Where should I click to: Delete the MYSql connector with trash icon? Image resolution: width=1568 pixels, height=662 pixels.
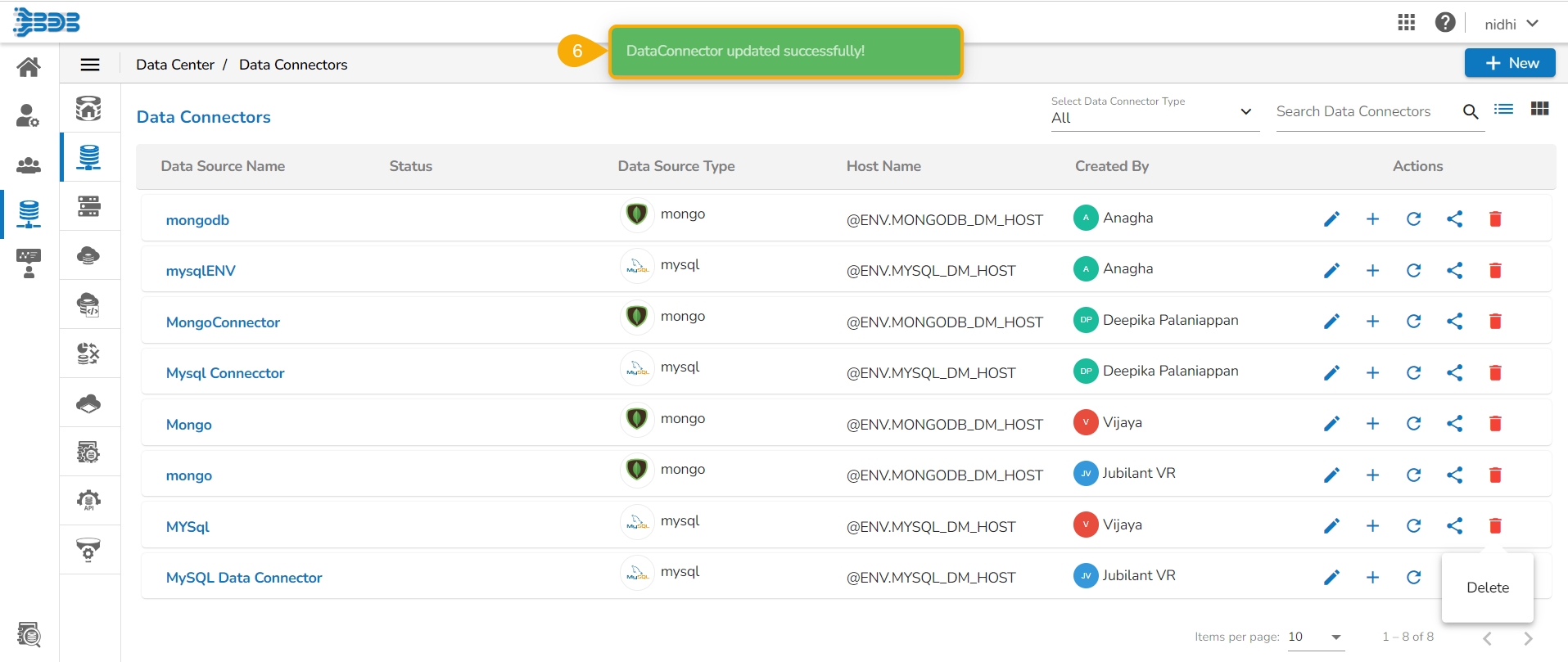1495,526
